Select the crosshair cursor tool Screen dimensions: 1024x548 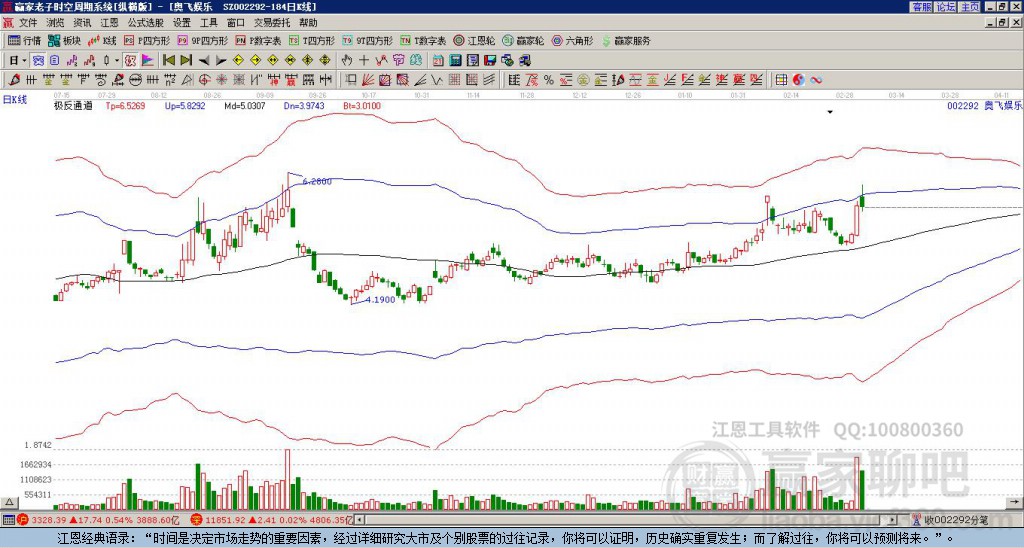click(x=364, y=60)
